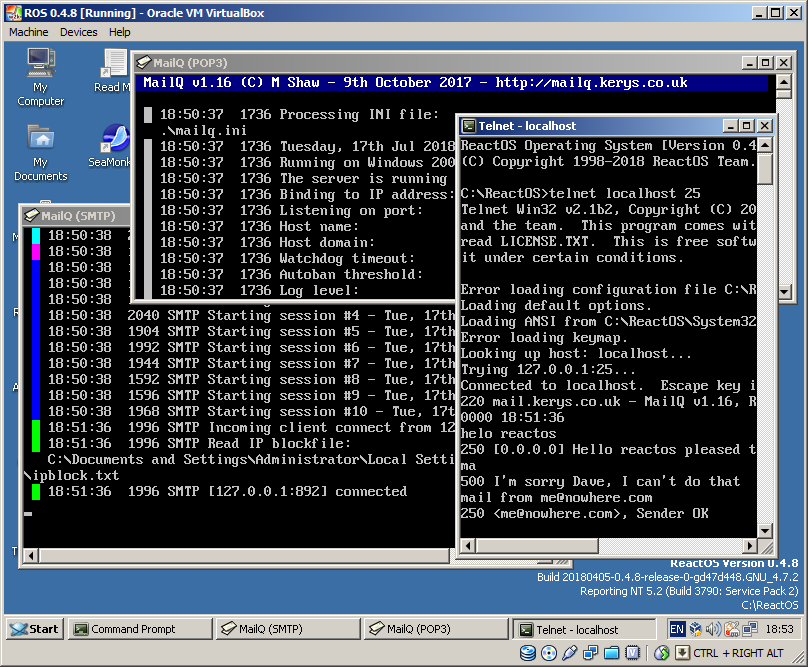Click "C:\ReactOS>telnet localhost 25" command line
808x667 pixels.
(x=580, y=193)
